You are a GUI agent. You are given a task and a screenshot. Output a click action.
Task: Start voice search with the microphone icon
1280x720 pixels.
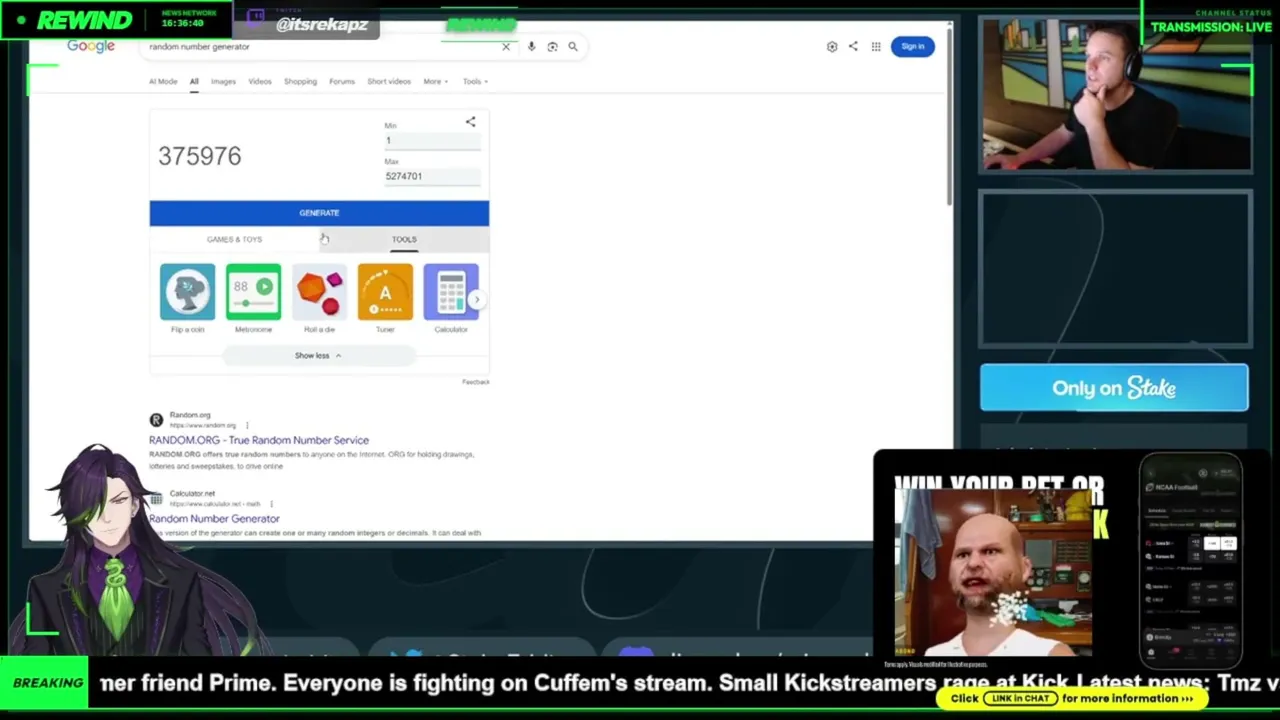tap(531, 46)
